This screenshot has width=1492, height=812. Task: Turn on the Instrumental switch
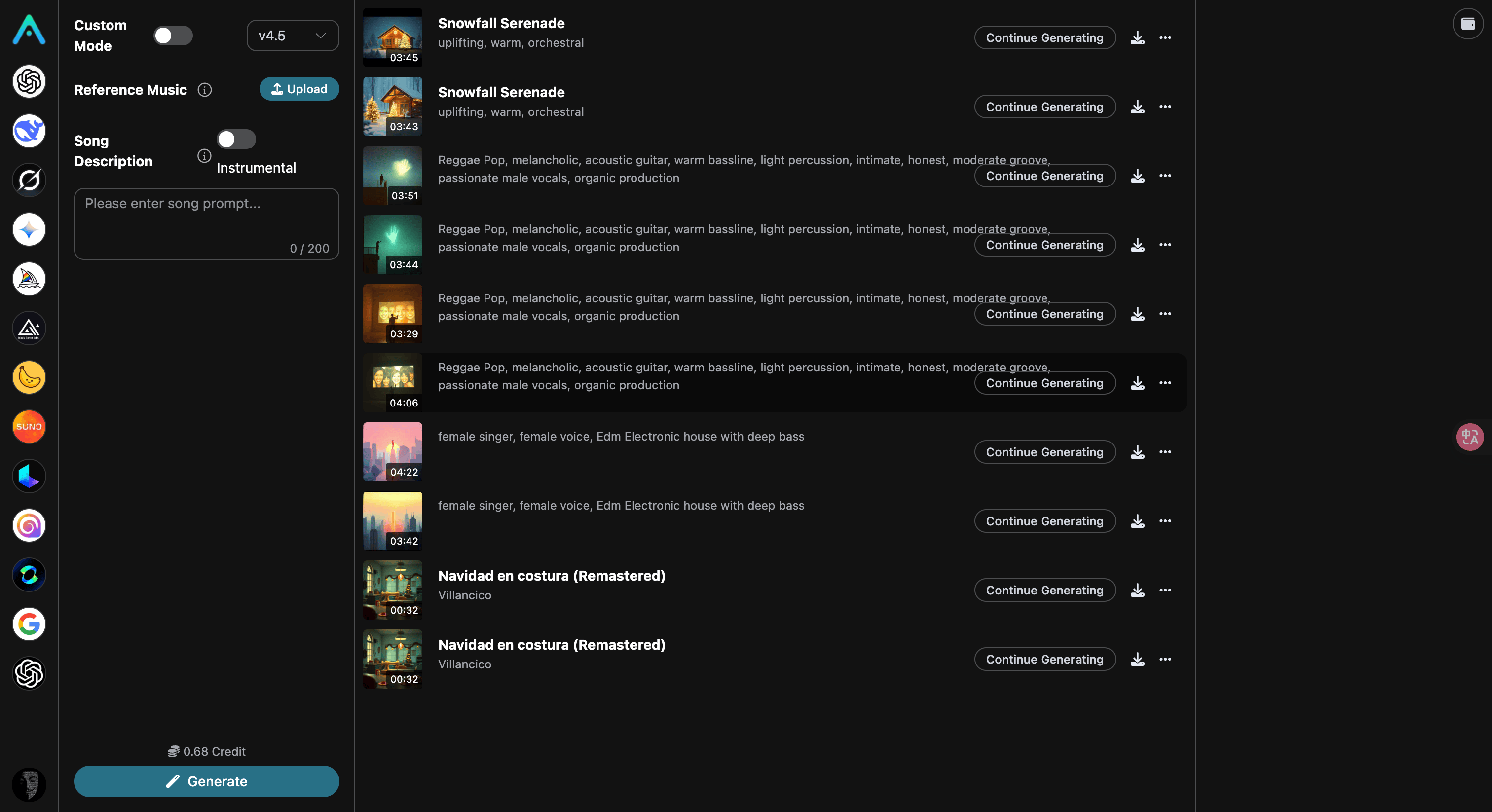tap(236, 139)
